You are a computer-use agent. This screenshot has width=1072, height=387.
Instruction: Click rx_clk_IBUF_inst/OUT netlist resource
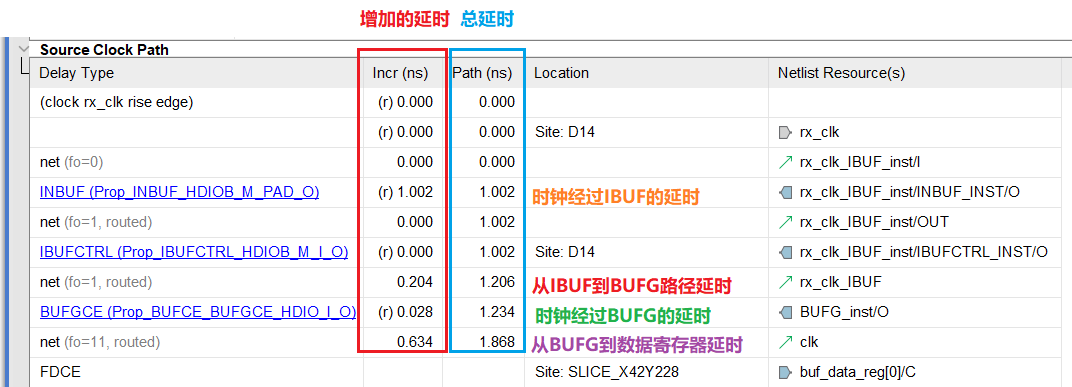click(874, 222)
